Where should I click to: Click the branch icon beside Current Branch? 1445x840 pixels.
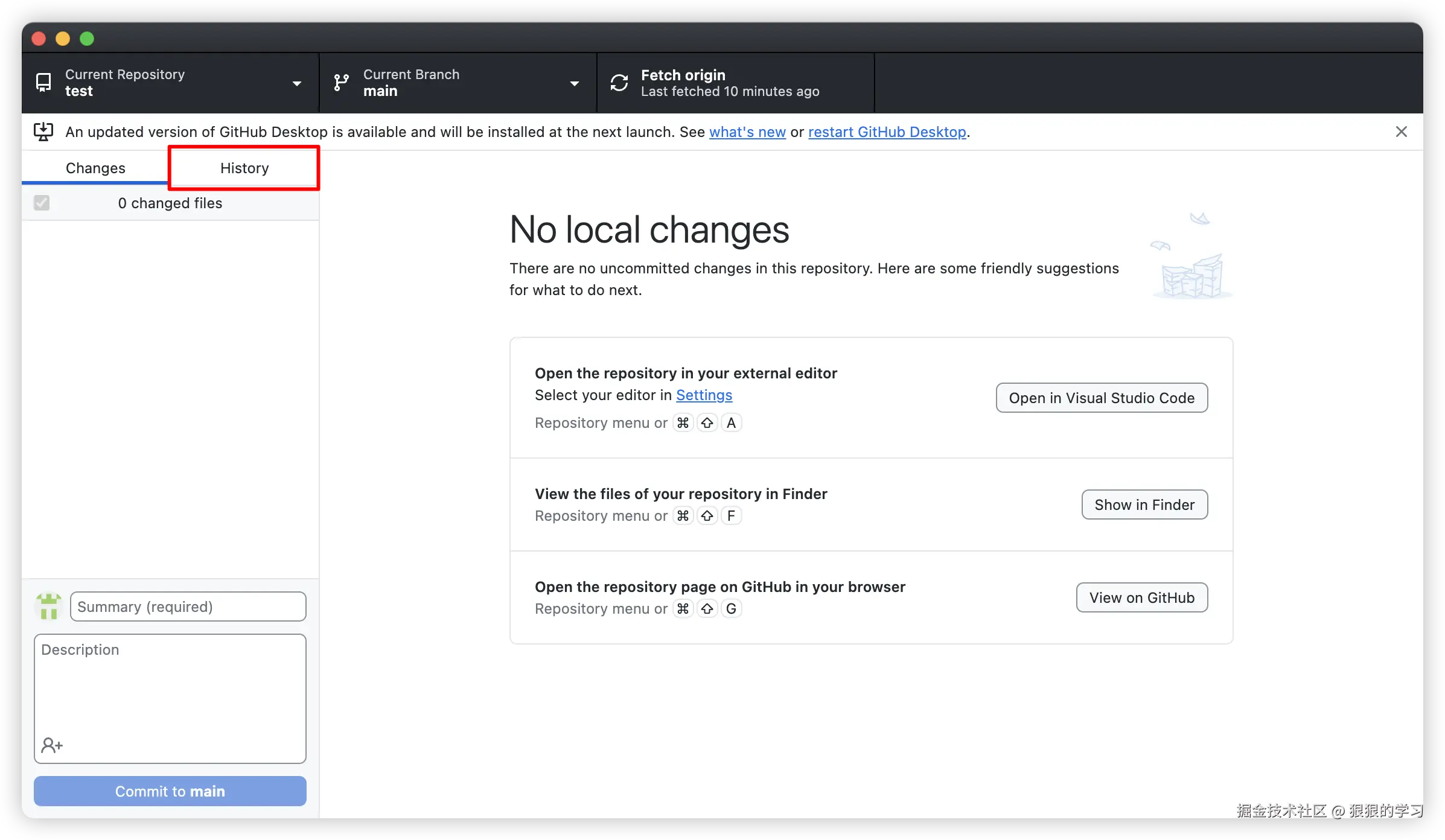tap(341, 83)
